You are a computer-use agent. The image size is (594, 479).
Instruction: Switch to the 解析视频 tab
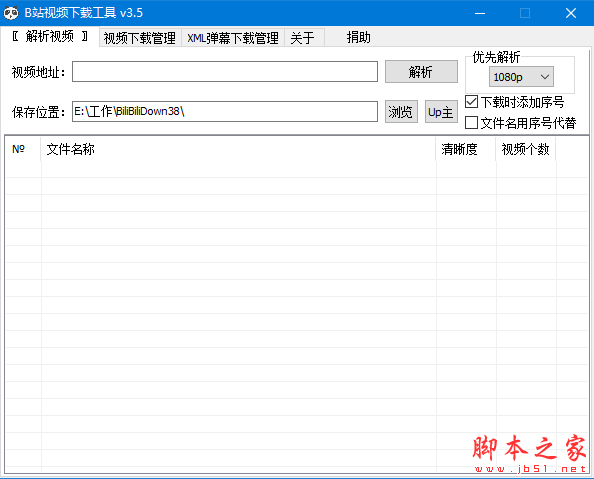tap(50, 37)
